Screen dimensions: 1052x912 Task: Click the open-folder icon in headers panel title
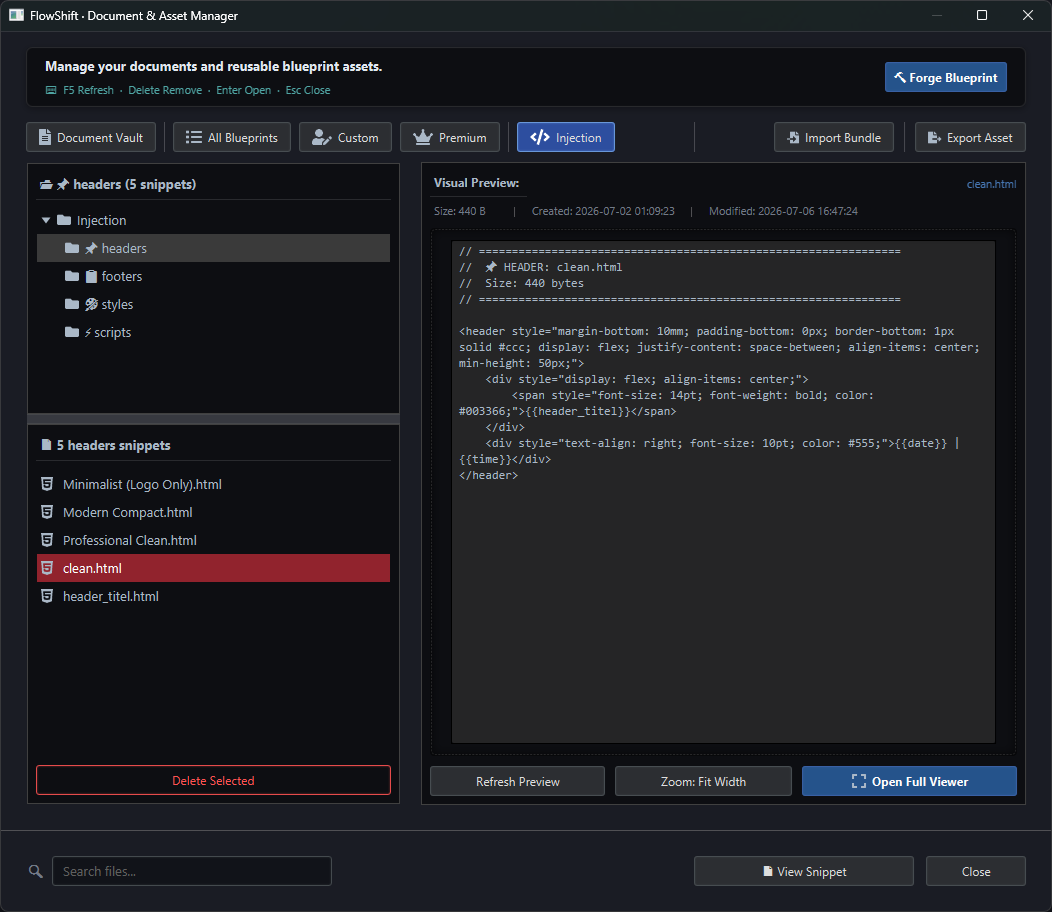pyautogui.click(x=46, y=185)
